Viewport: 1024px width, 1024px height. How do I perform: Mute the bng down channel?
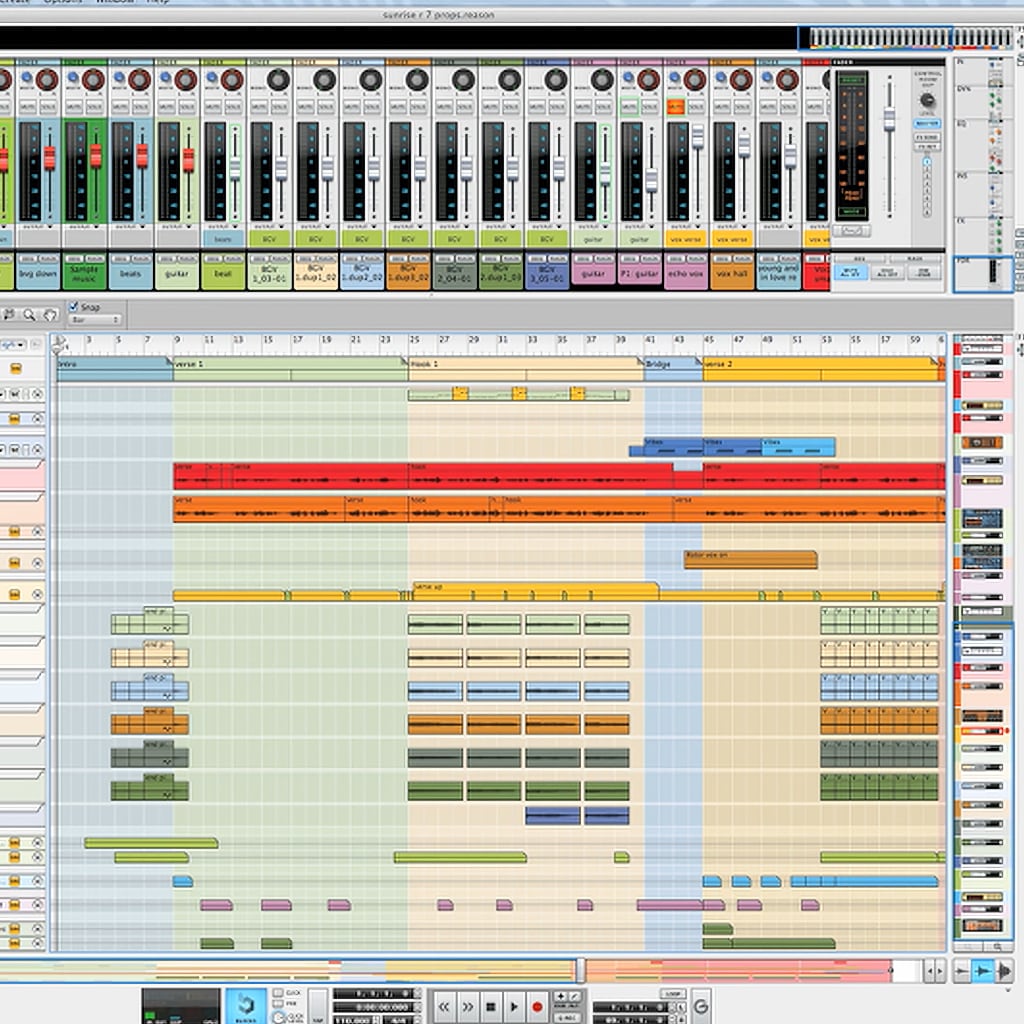(x=27, y=106)
